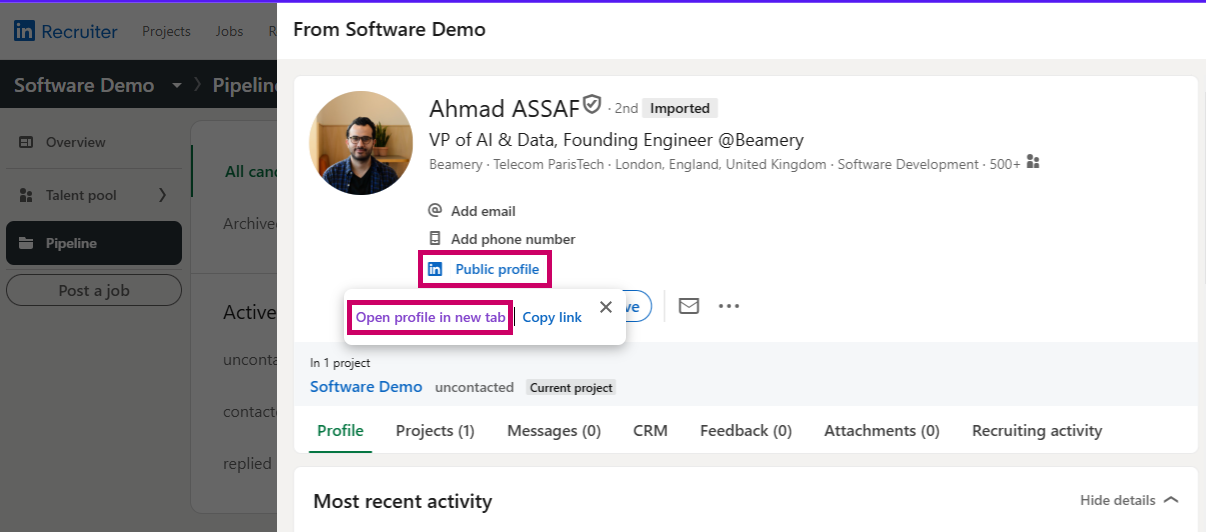
Task: Expand the Talent pool chevron
Action: (162, 195)
